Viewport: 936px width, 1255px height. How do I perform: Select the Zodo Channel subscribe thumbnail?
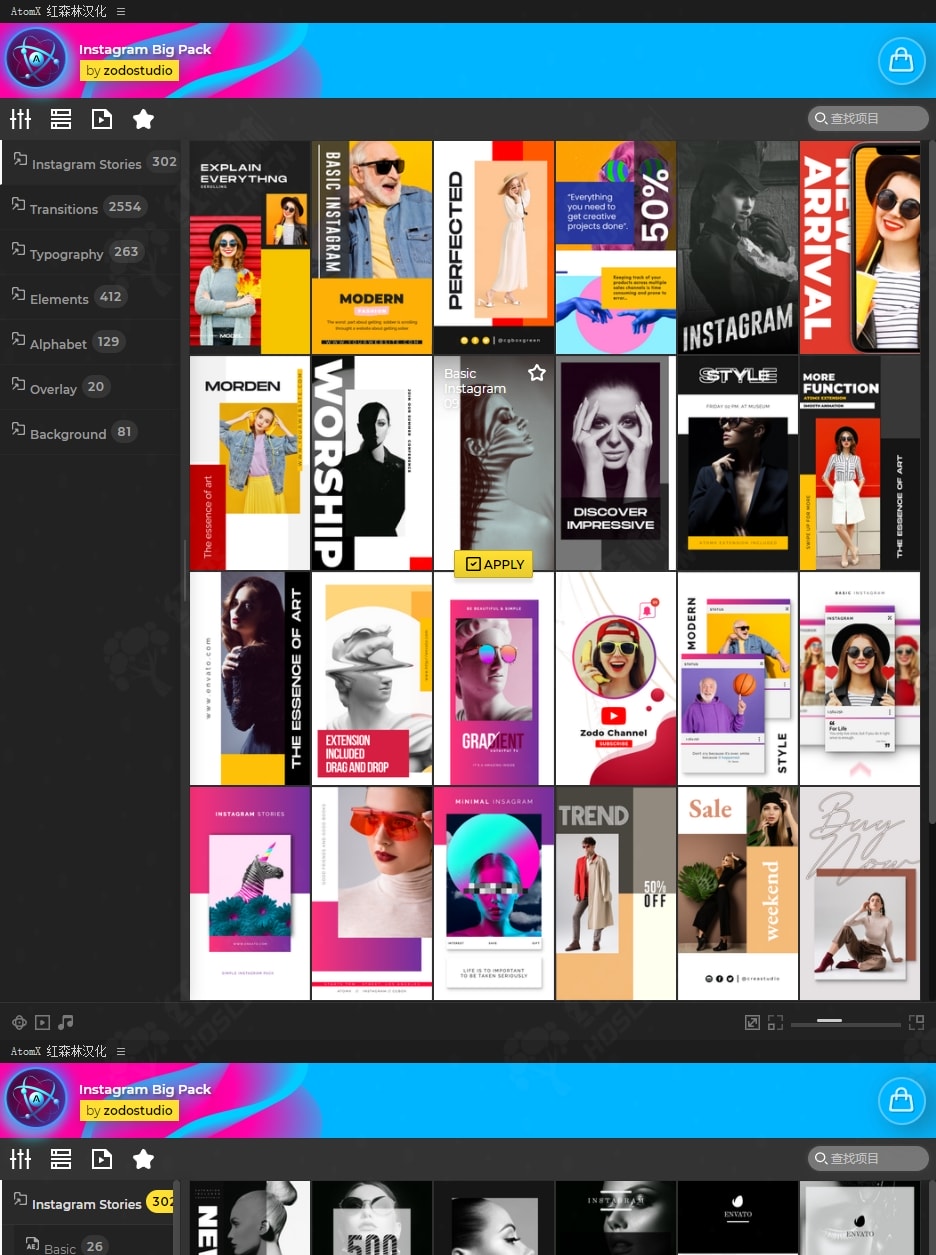coord(616,678)
